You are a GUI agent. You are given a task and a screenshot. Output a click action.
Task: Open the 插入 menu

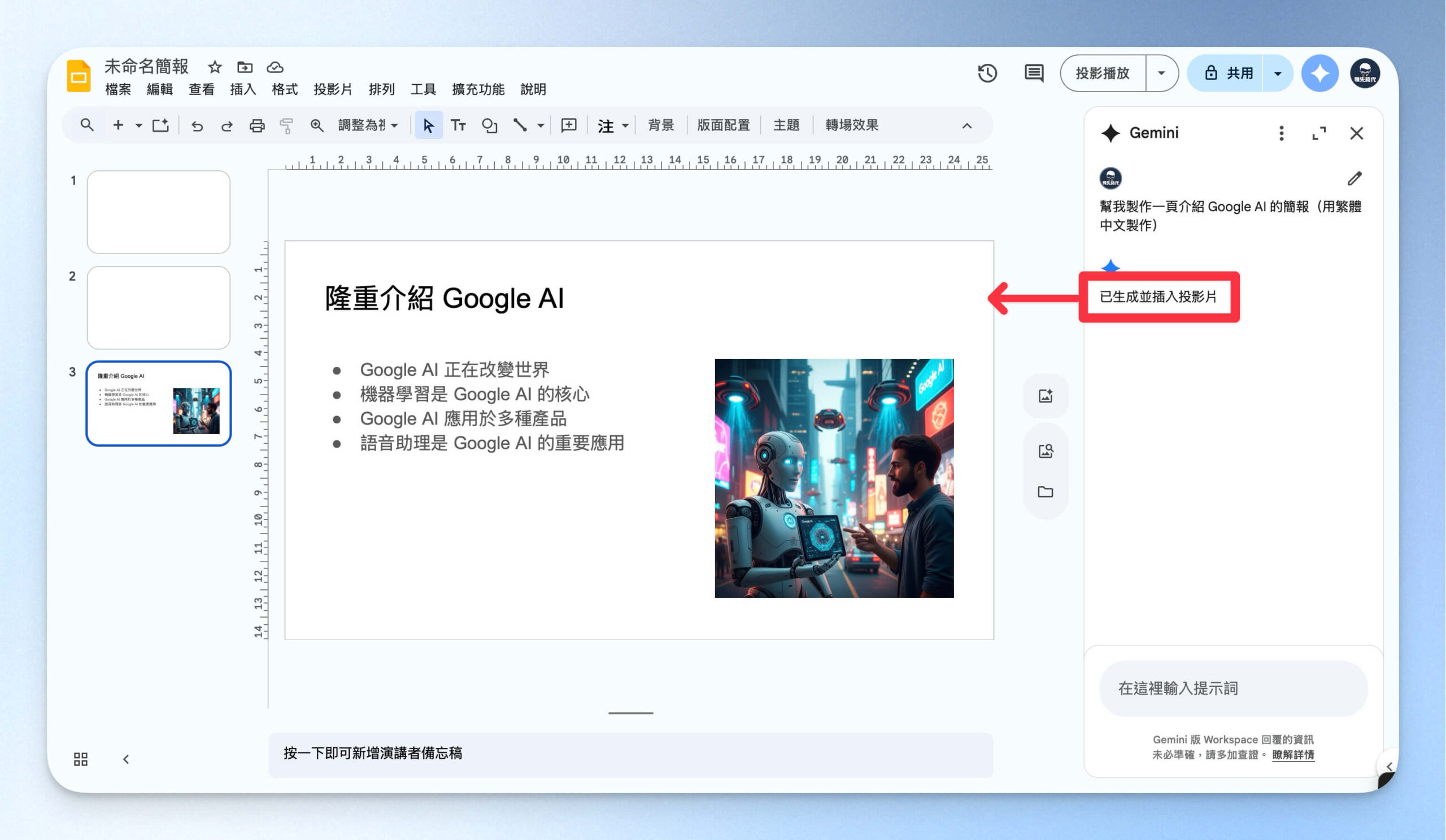[243, 89]
